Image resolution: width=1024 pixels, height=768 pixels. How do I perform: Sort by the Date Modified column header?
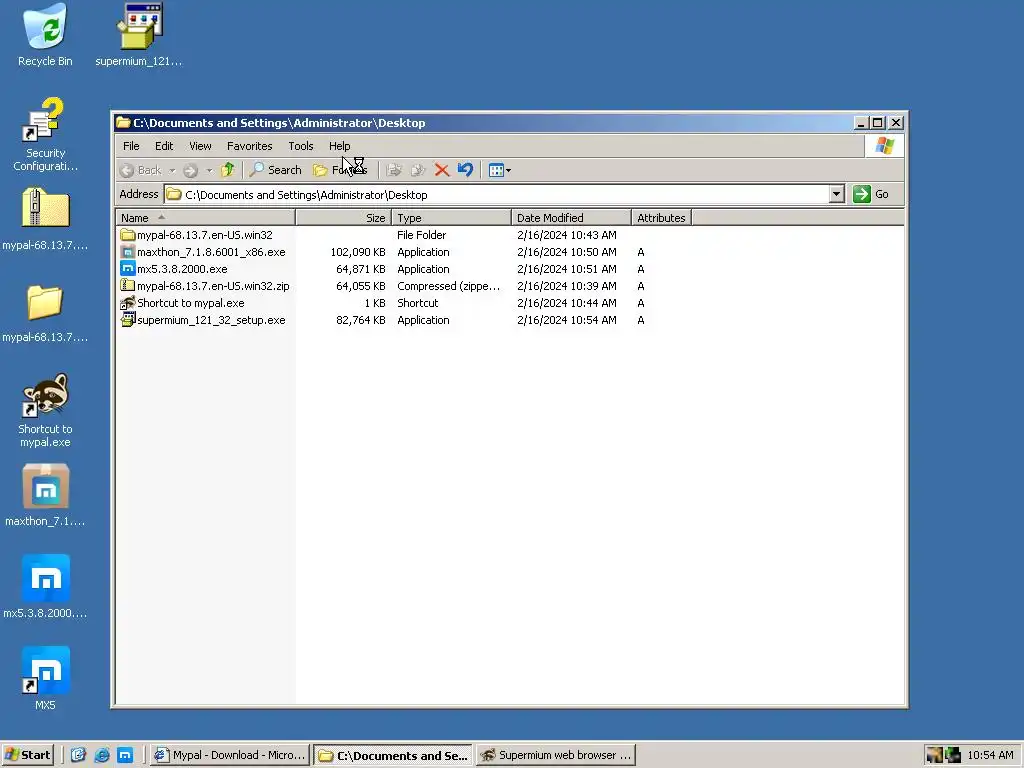(571, 217)
